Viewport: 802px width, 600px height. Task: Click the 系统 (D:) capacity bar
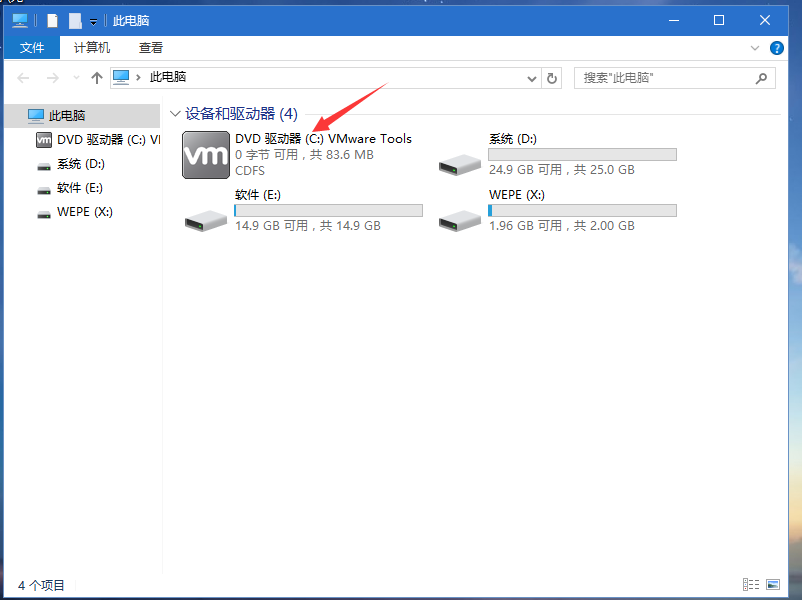(x=583, y=154)
